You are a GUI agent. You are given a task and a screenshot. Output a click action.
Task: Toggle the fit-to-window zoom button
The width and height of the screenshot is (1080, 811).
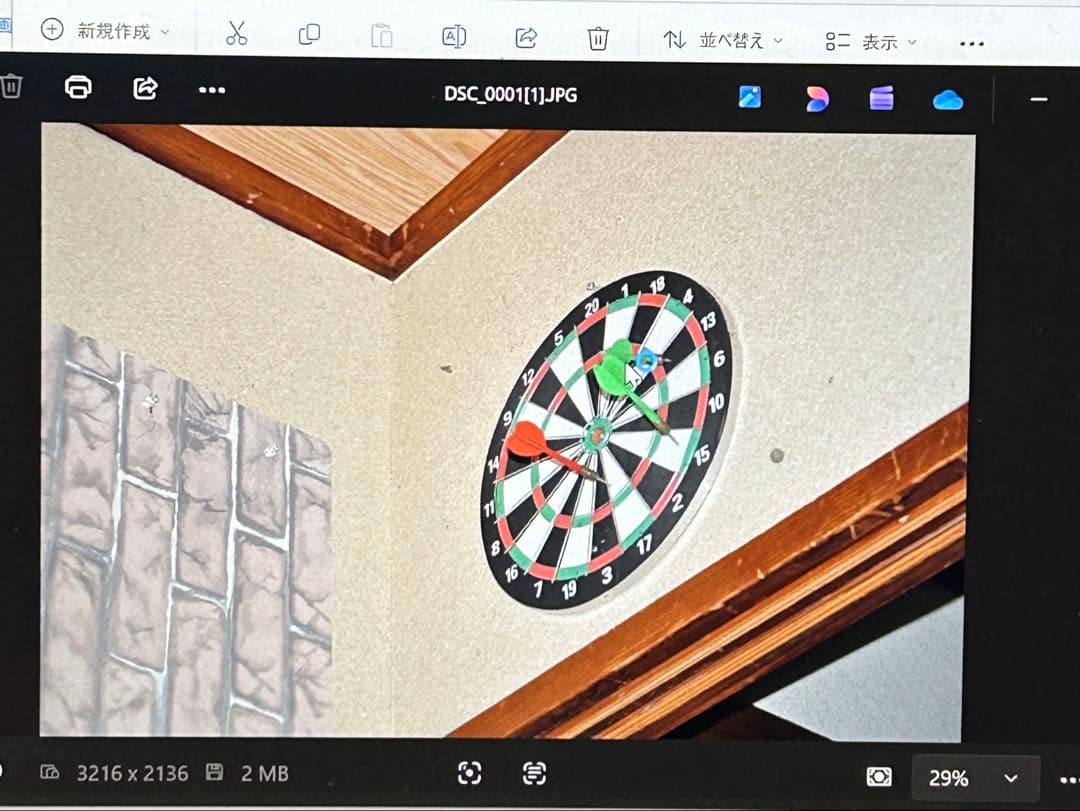(x=879, y=777)
